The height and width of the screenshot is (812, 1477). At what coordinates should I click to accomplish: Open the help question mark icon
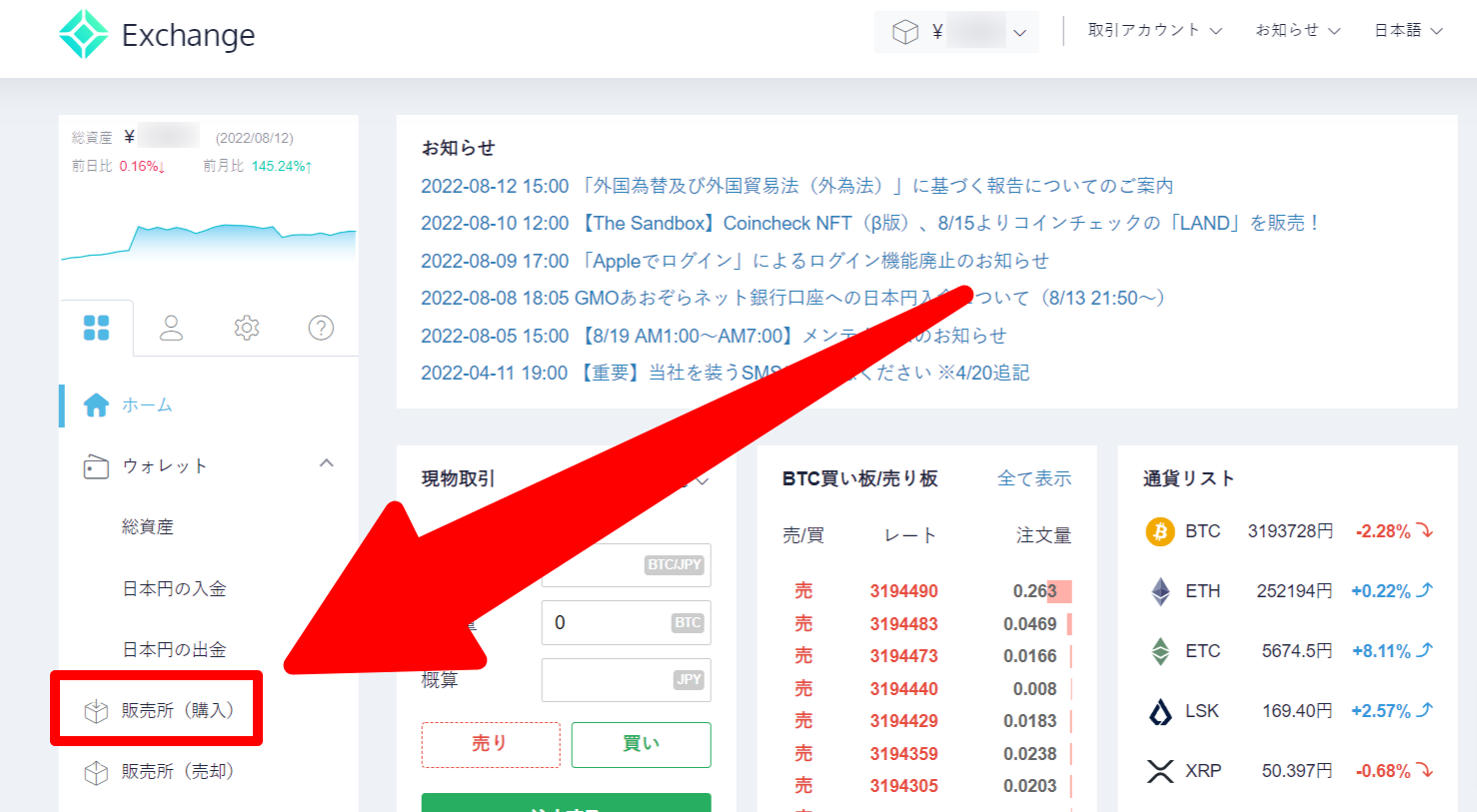click(321, 328)
